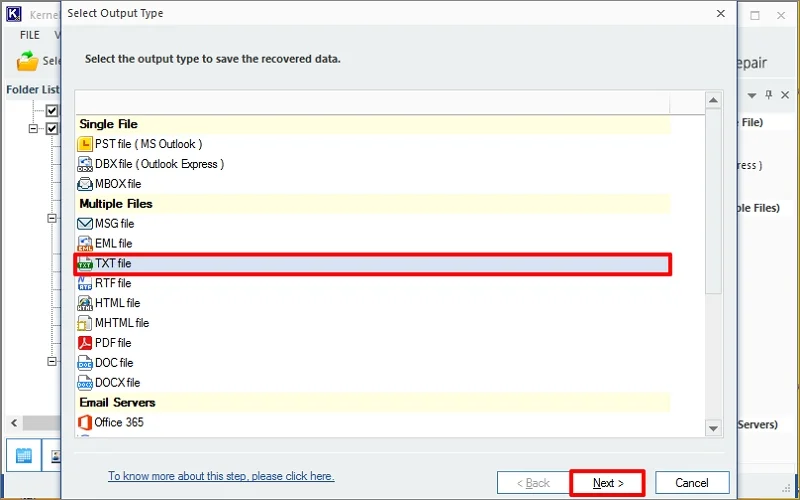The height and width of the screenshot is (500, 800).
Task: Click the DOC file icon
Action: click(85, 363)
